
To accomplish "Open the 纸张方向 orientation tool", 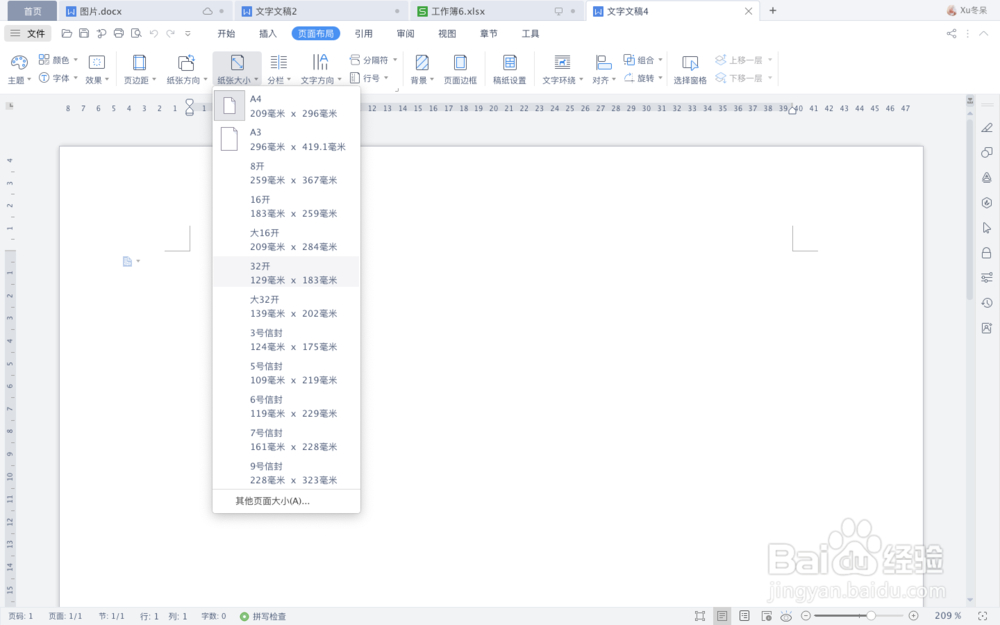I will click(186, 69).
